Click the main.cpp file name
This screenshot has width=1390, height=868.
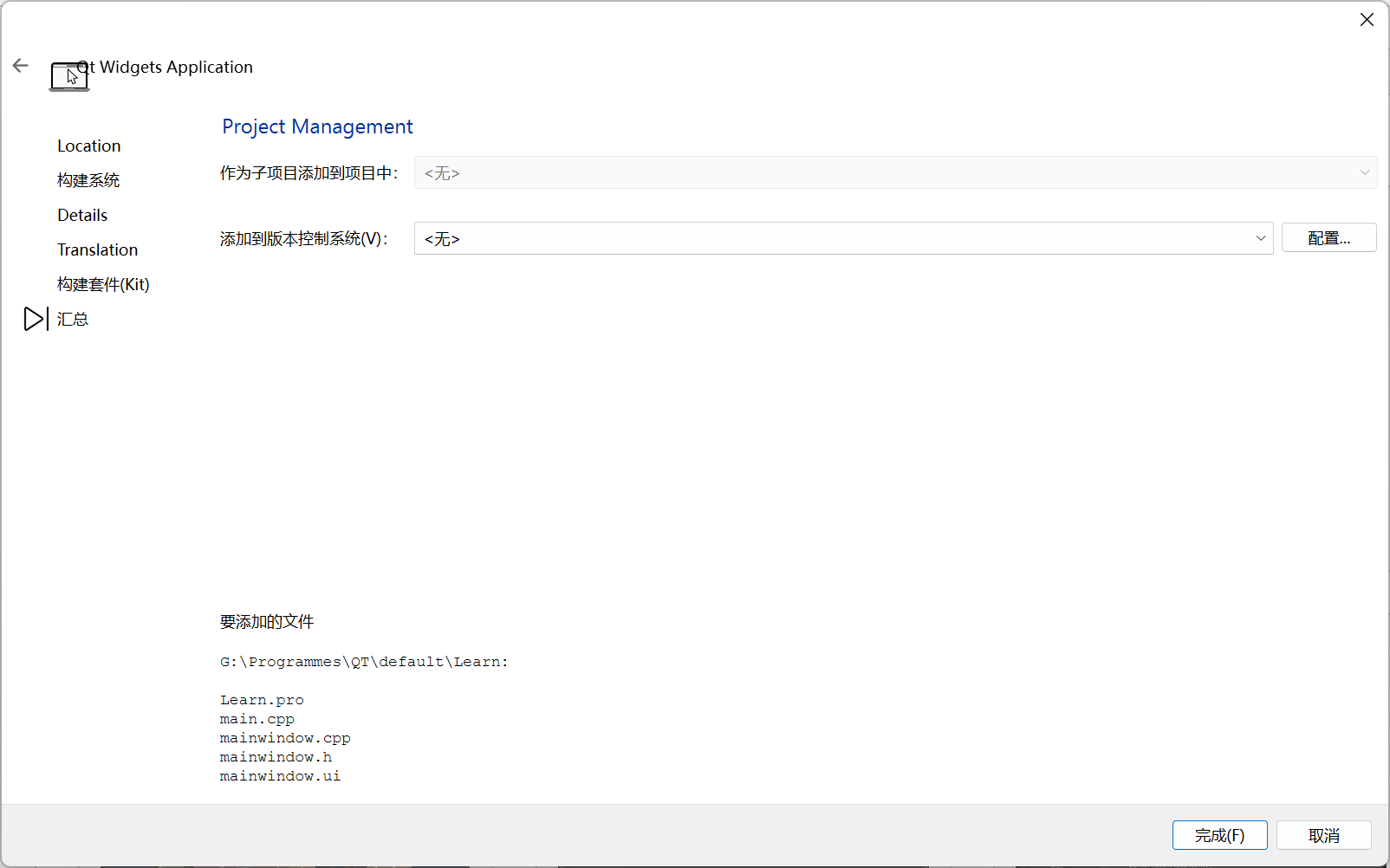point(257,719)
